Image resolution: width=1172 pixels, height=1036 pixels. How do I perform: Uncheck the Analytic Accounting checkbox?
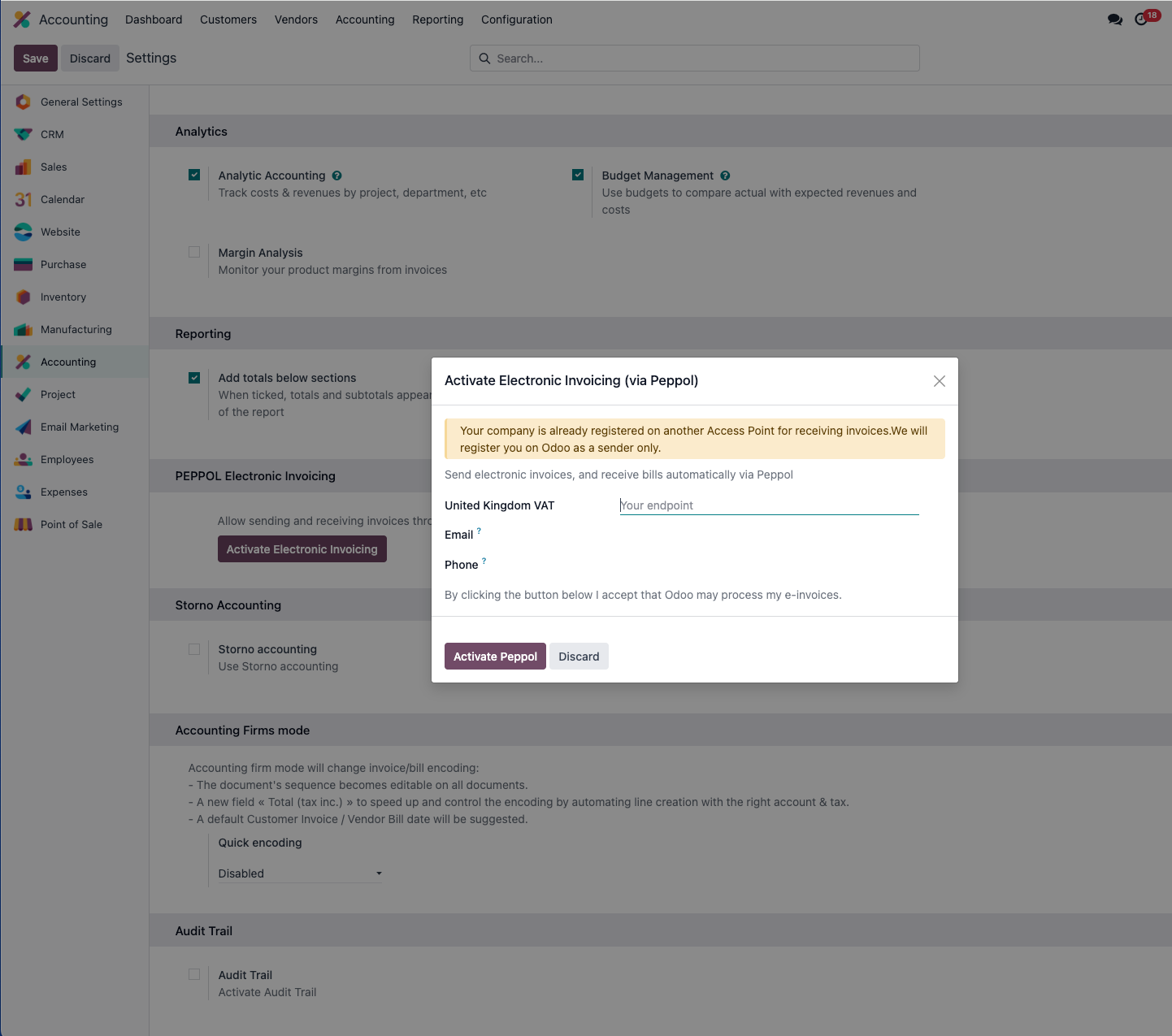tap(194, 175)
